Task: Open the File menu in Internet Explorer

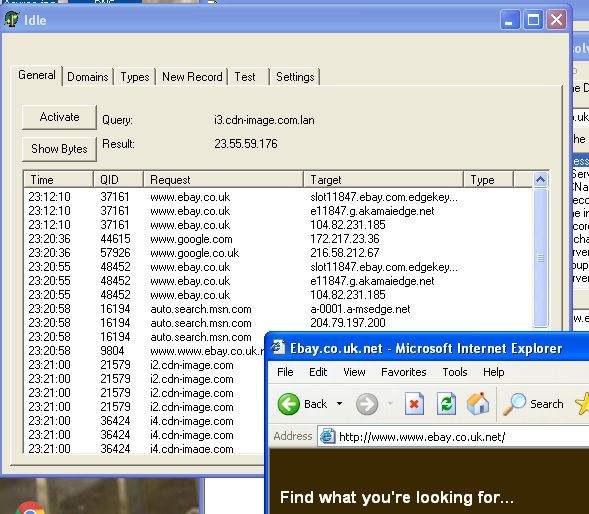Action: pyautogui.click(x=285, y=372)
